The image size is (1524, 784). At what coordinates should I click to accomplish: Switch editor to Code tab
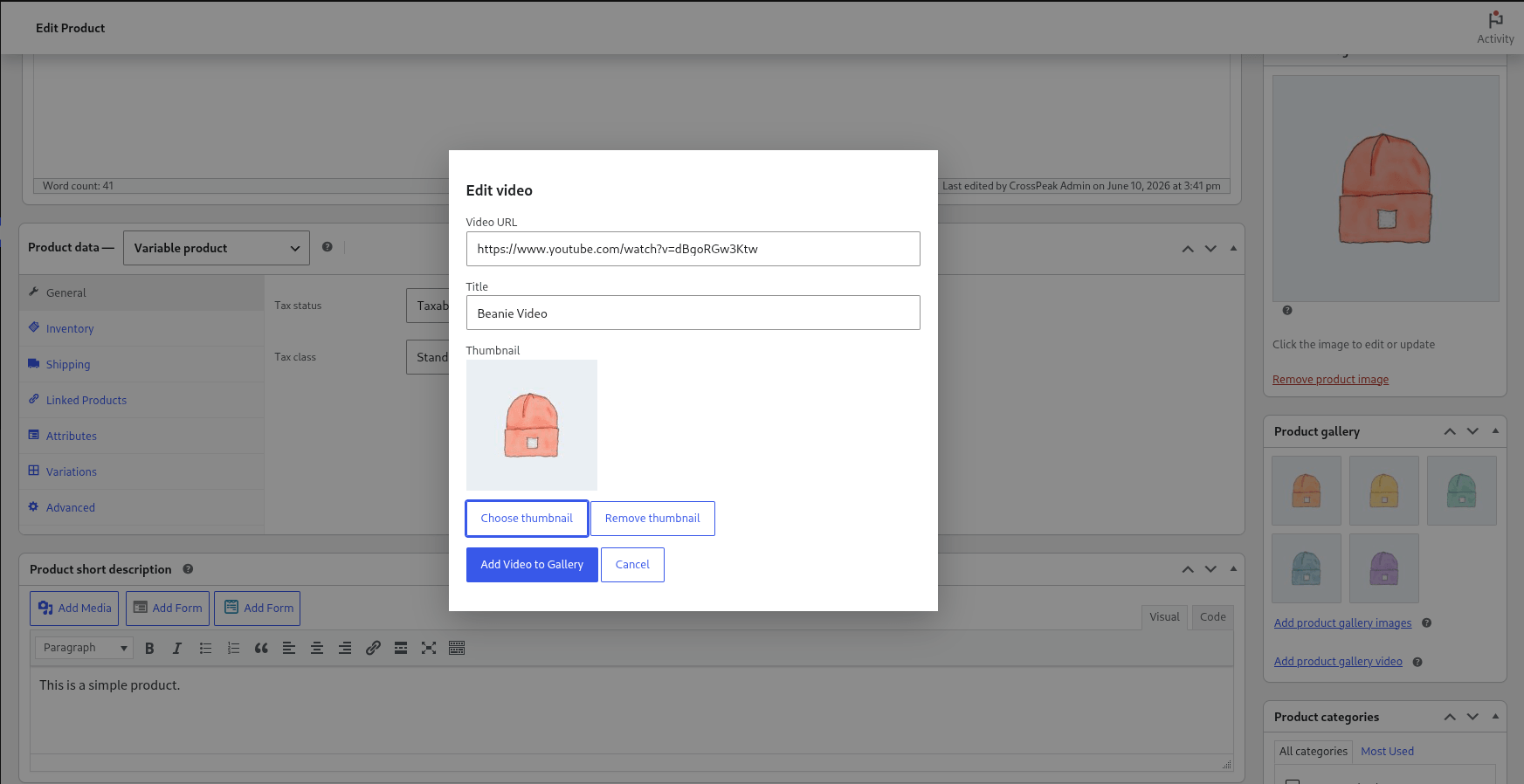tap(1212, 617)
